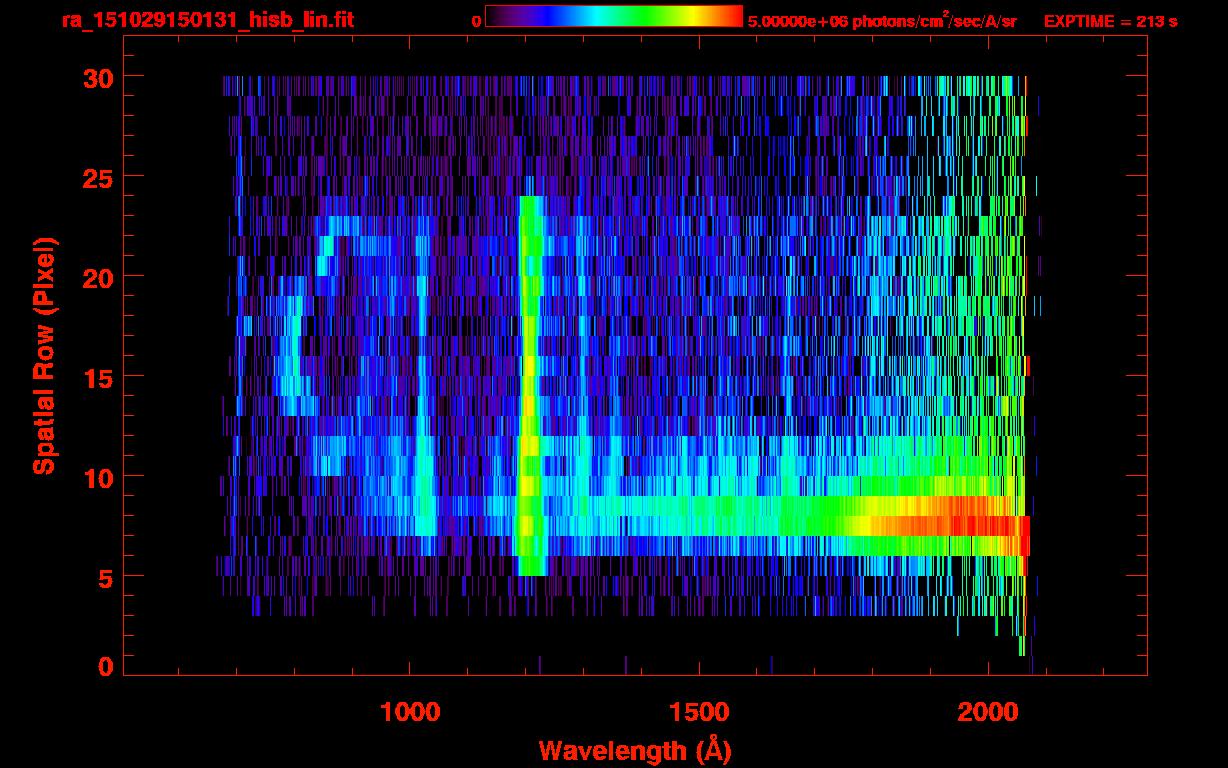Click the color bar minimum label 0
This screenshot has width=1228, height=768.
476,21
